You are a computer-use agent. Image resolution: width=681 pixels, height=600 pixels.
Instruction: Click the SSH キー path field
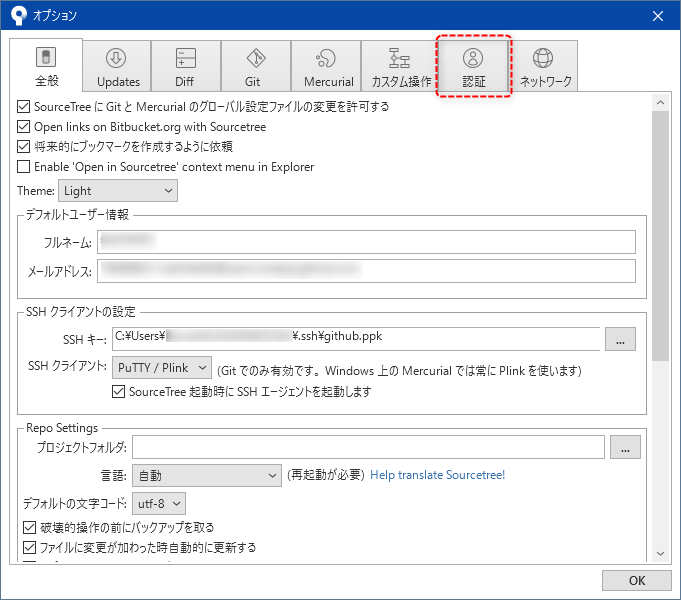tap(356, 339)
